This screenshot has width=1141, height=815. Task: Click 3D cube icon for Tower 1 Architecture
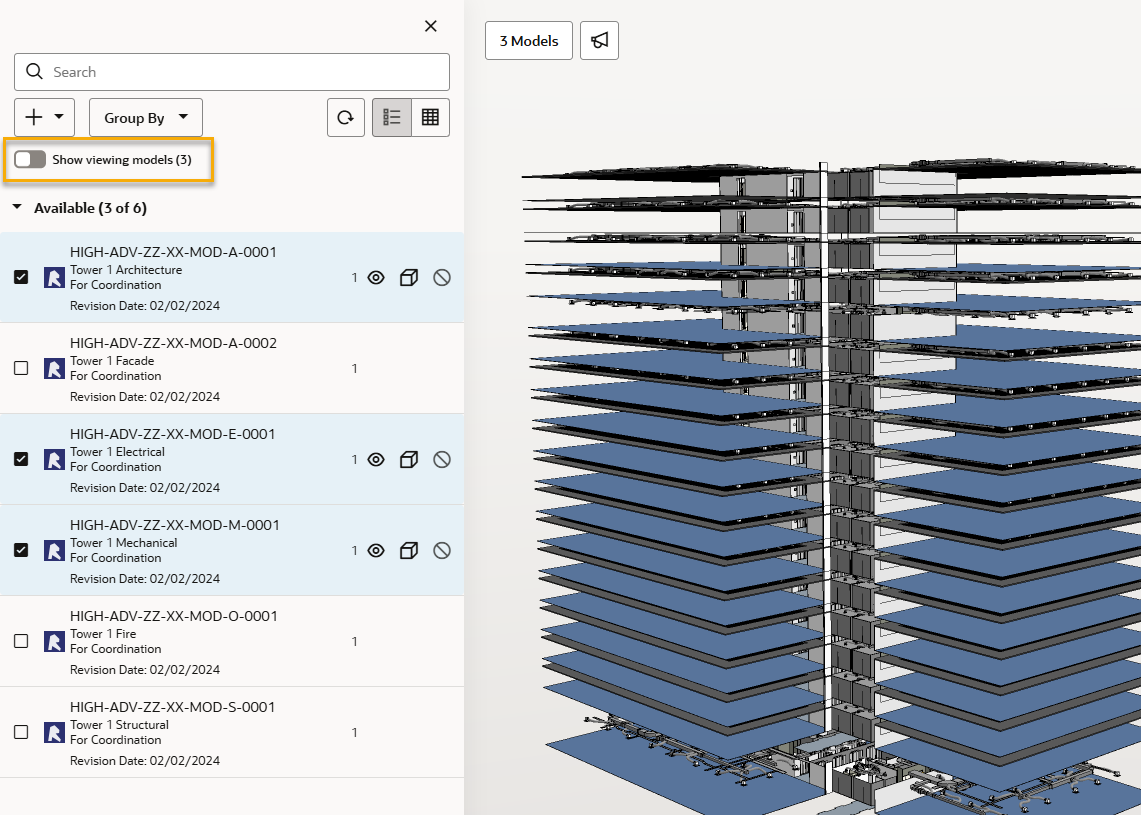(408, 278)
